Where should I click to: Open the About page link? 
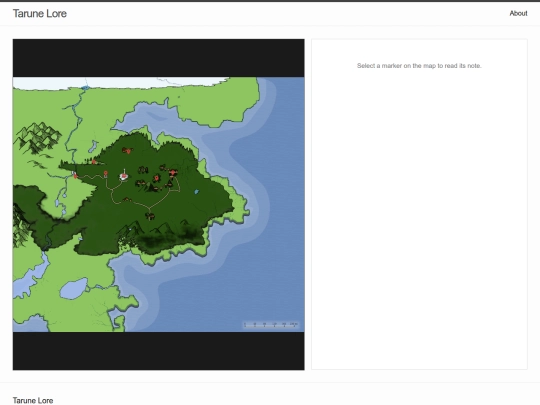point(518,13)
